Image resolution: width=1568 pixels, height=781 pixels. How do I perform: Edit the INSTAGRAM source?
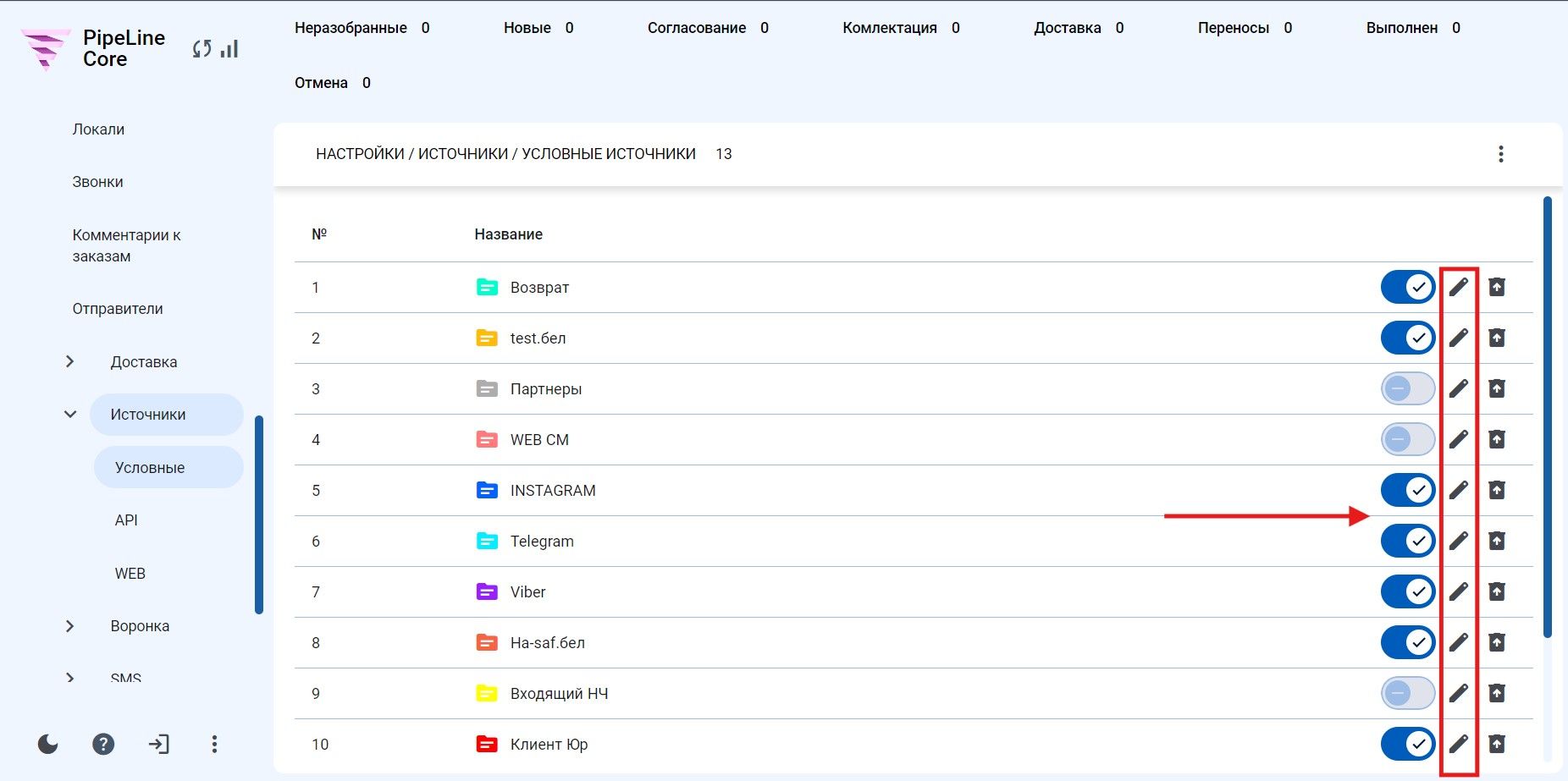point(1458,490)
